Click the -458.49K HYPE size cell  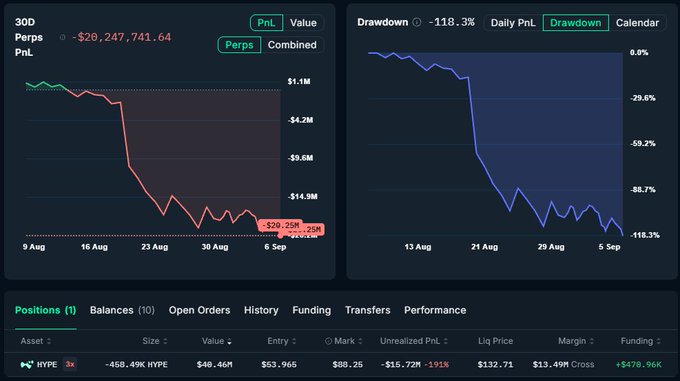[x=136, y=365]
